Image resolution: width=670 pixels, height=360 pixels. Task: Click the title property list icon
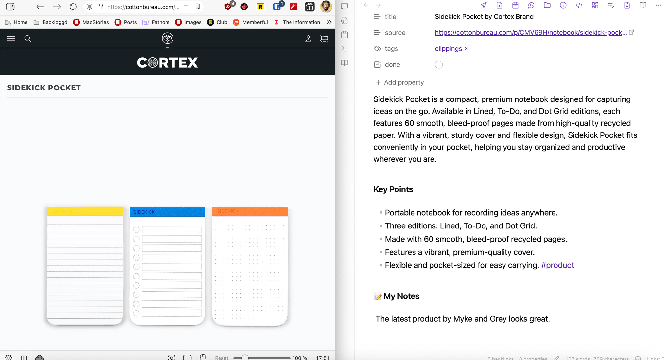point(376,17)
